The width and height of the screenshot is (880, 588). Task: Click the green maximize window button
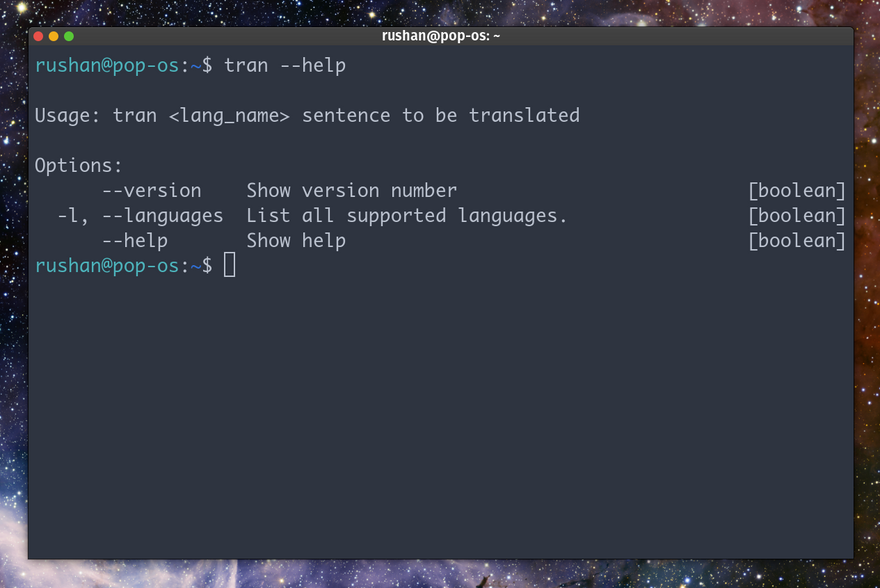click(69, 36)
